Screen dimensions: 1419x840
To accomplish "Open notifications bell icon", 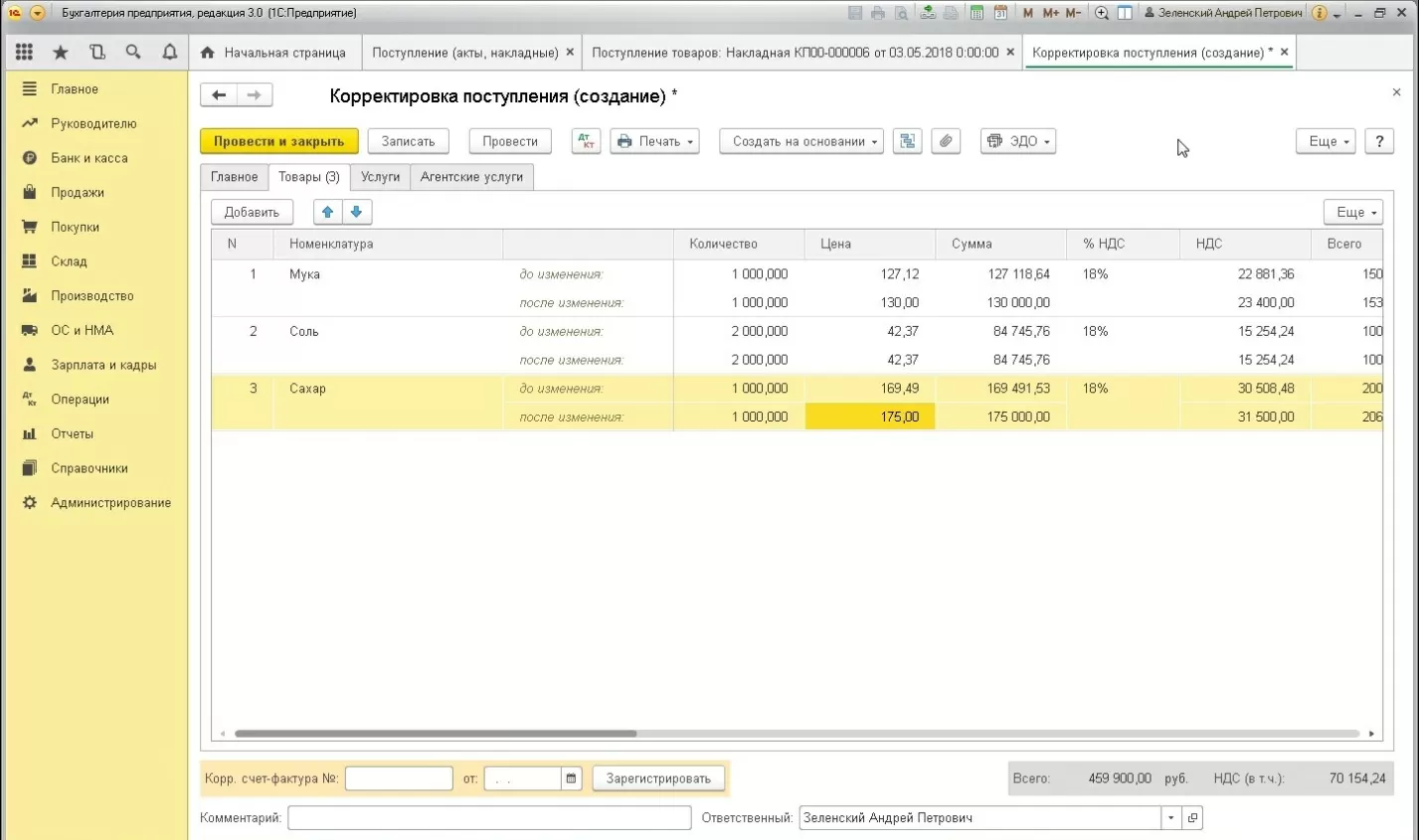I will pos(169,52).
